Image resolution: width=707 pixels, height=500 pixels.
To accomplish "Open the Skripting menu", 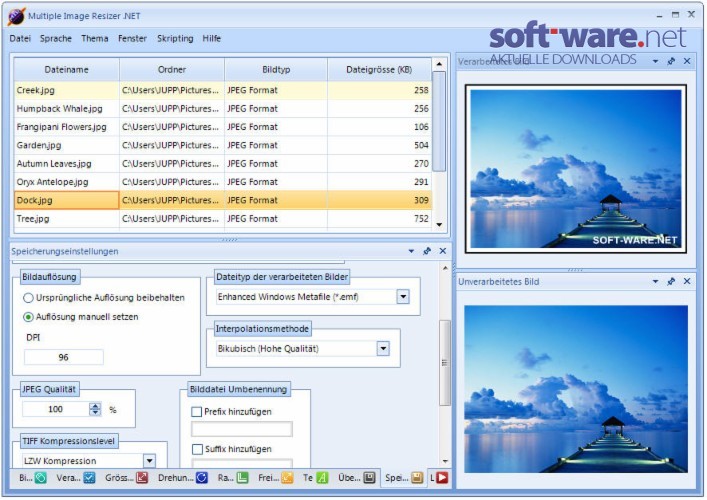I will pos(175,39).
